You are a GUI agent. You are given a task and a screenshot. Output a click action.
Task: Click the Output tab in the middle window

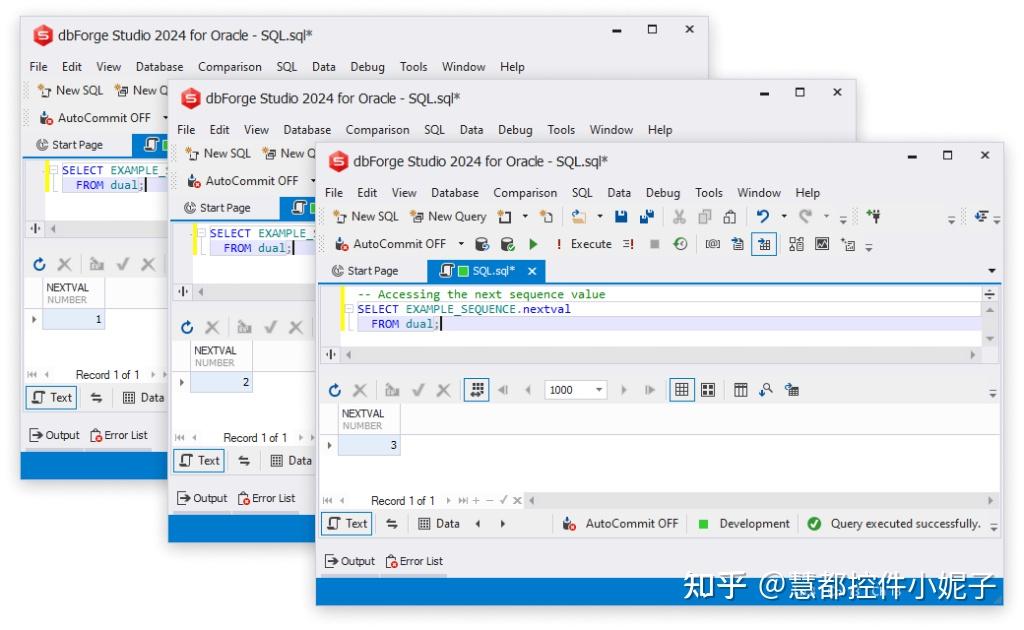(202, 498)
